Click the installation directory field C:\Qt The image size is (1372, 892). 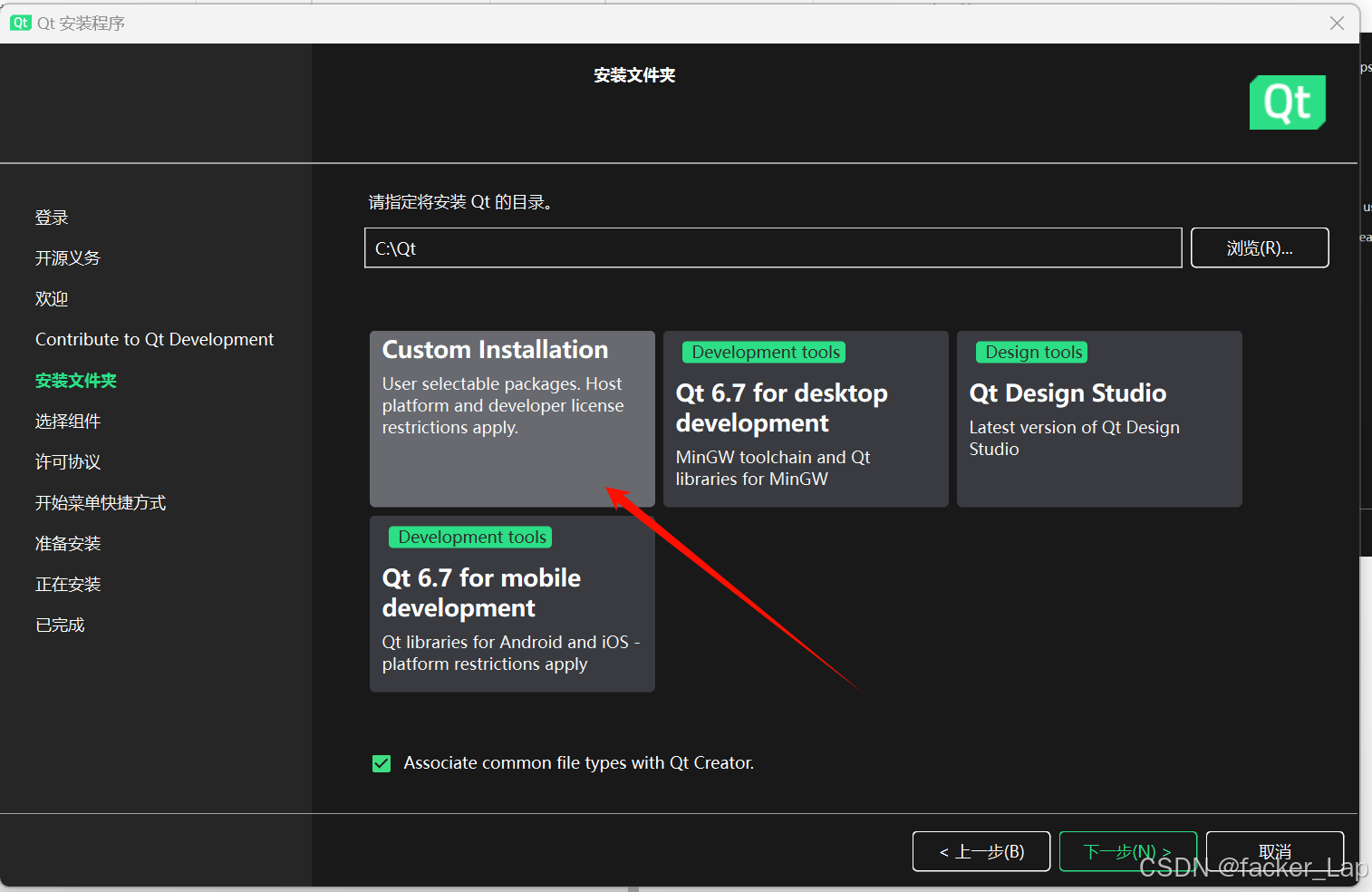coord(773,247)
